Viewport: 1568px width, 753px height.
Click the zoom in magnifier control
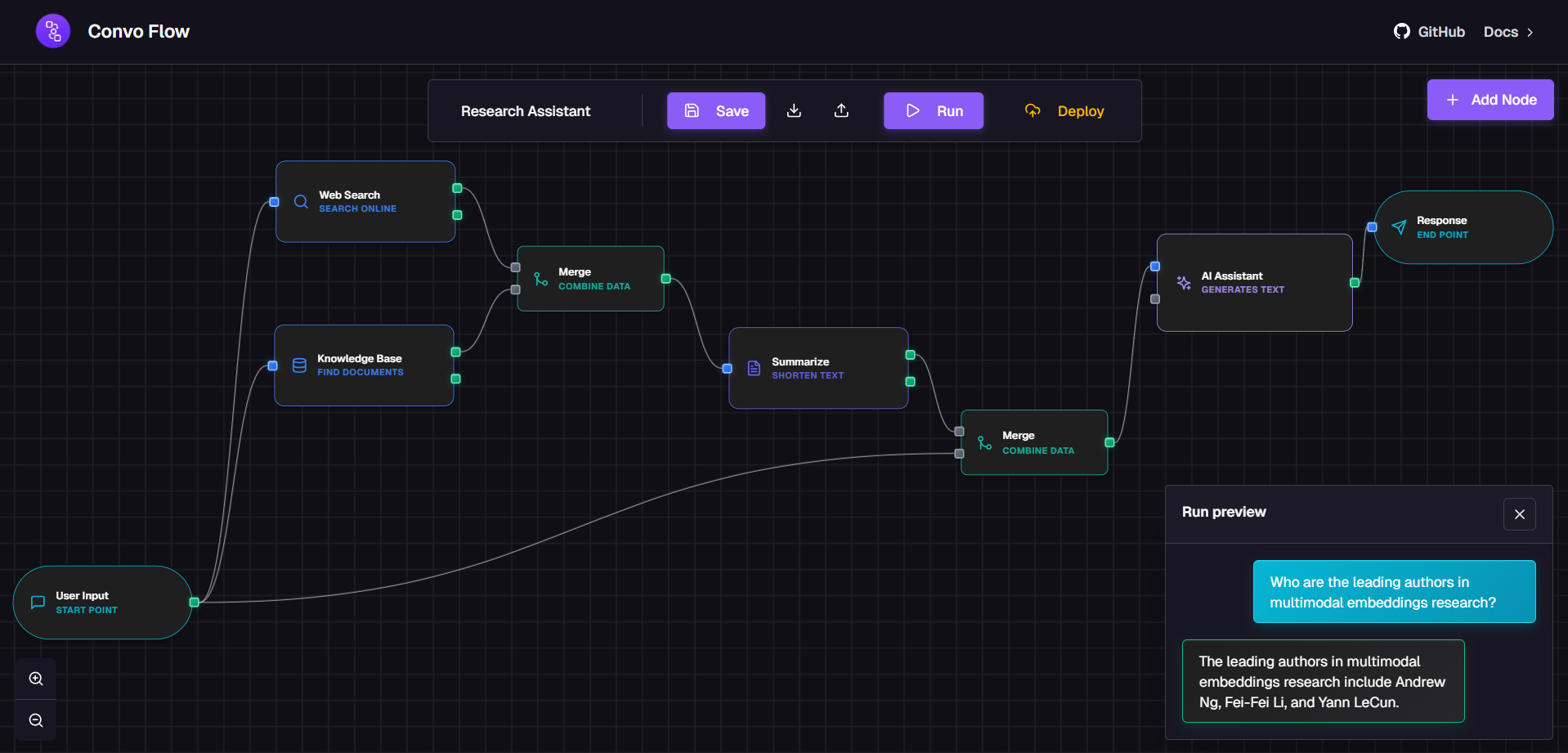tap(36, 679)
